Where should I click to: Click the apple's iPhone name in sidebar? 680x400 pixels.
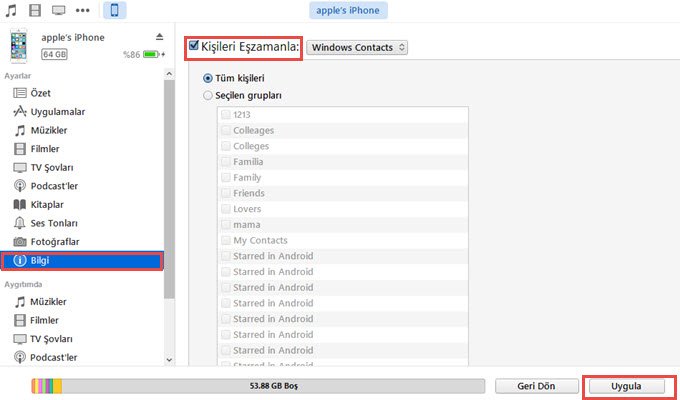click(x=73, y=37)
